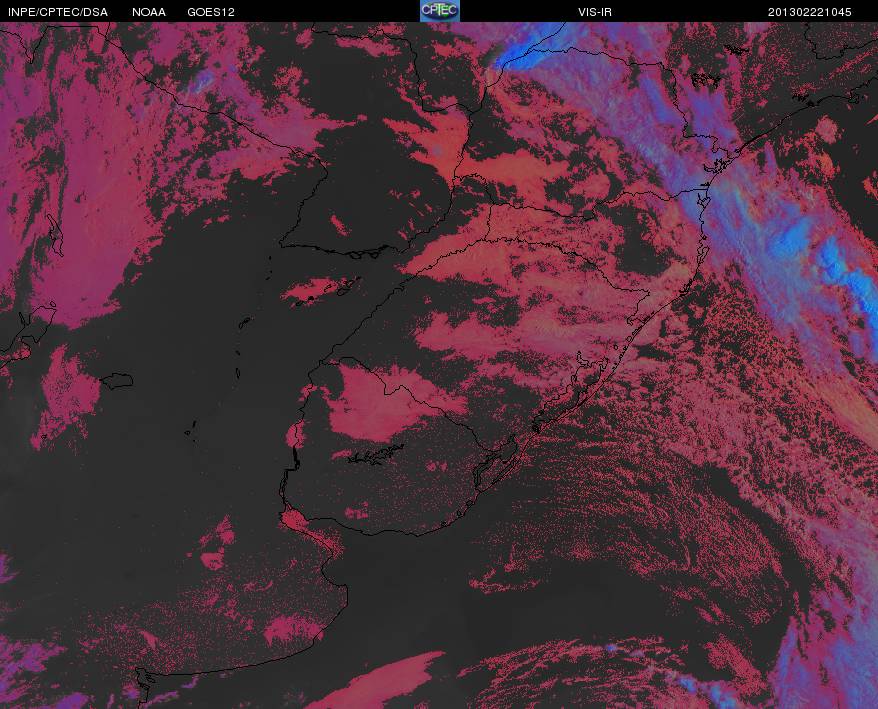
Task: Click the narrow elongated lake outline in the purple cloud area
Action: [x=55, y=234]
